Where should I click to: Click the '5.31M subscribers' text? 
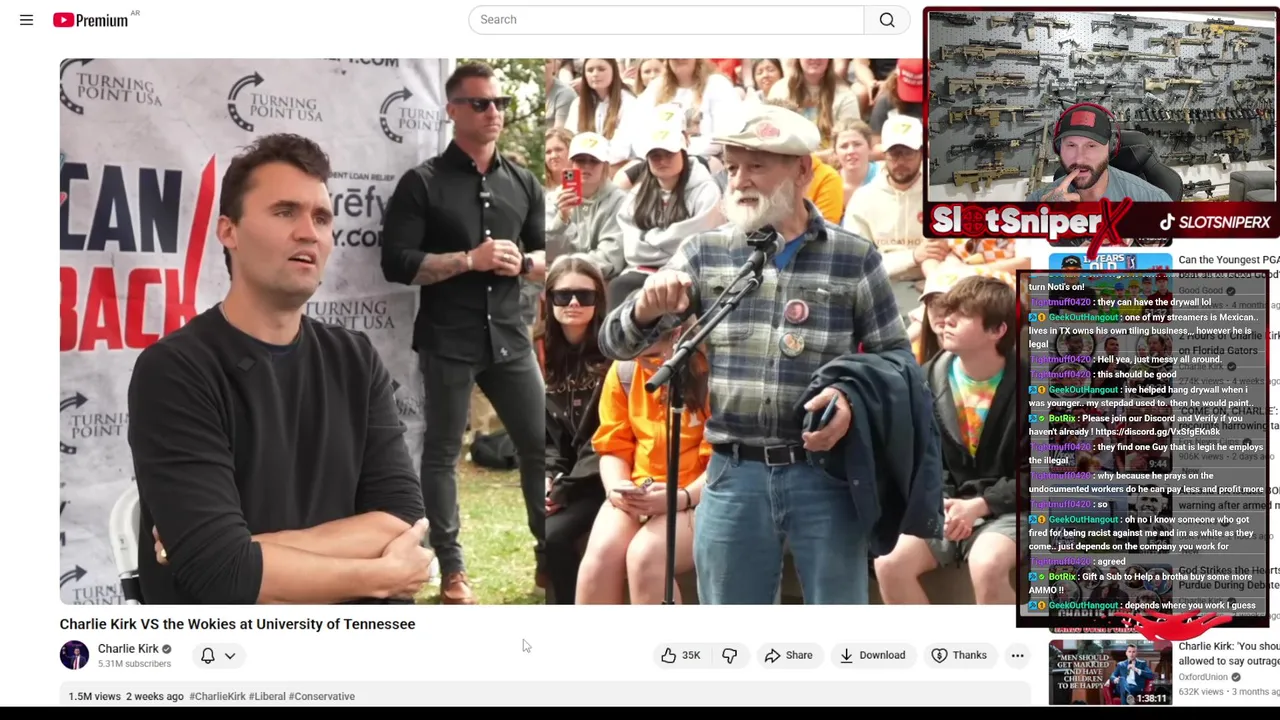134,664
